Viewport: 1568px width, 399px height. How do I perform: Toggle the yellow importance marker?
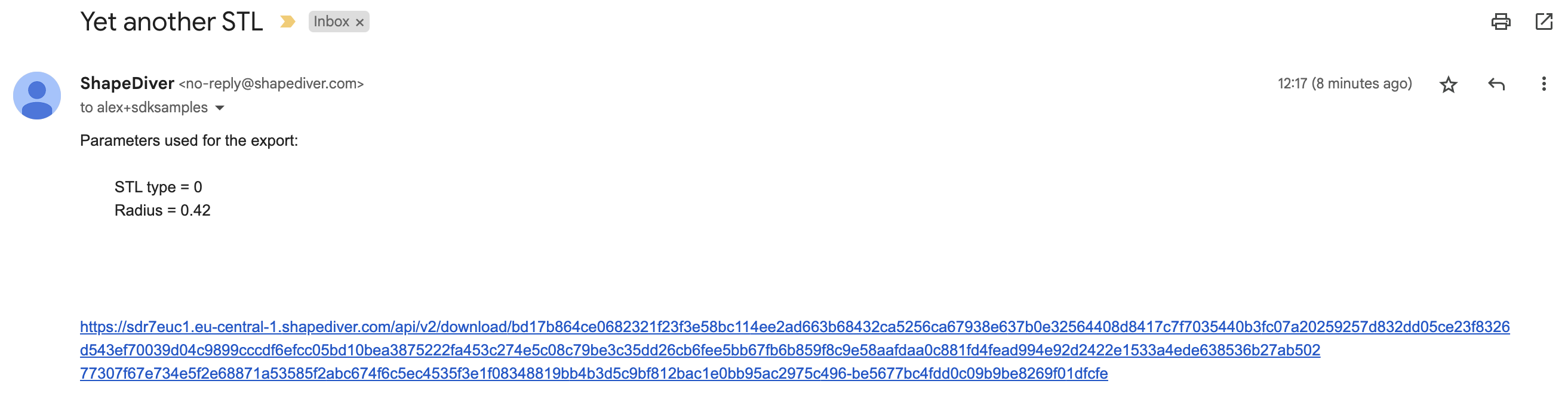287,22
